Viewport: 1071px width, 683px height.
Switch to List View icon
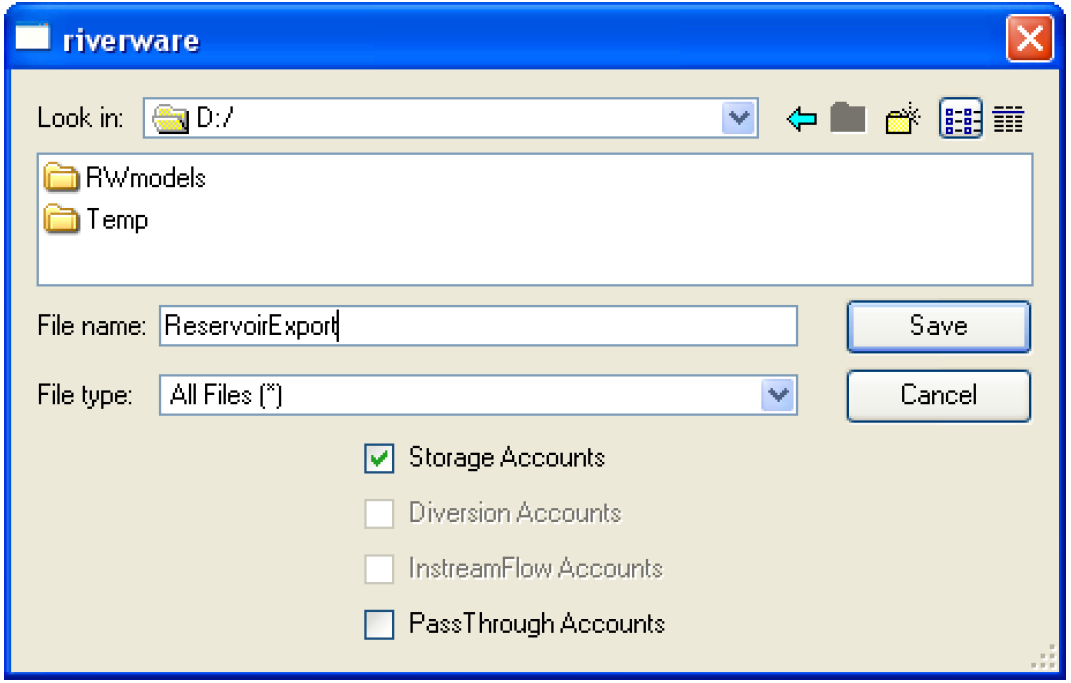tap(960, 120)
